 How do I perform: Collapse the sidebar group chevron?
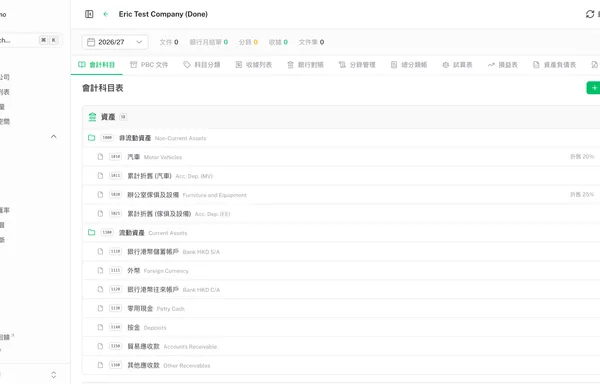(x=54, y=137)
